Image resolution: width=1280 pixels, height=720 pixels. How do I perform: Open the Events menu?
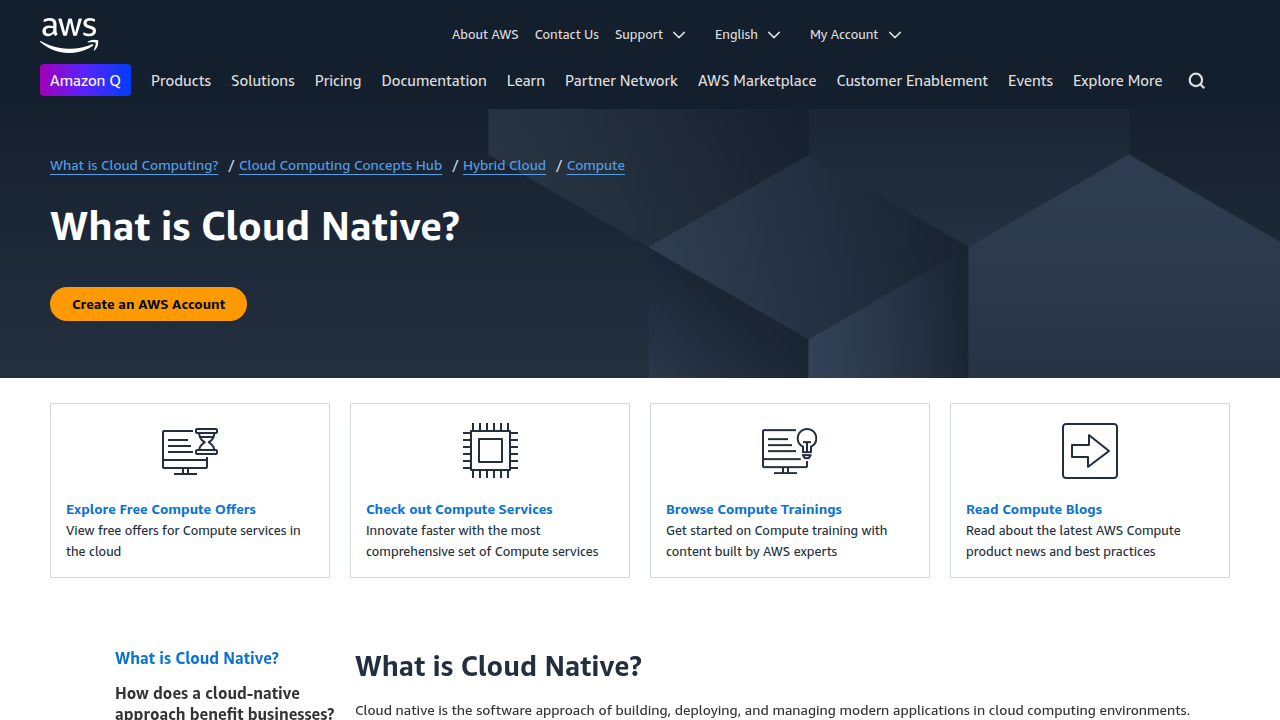1030,81
